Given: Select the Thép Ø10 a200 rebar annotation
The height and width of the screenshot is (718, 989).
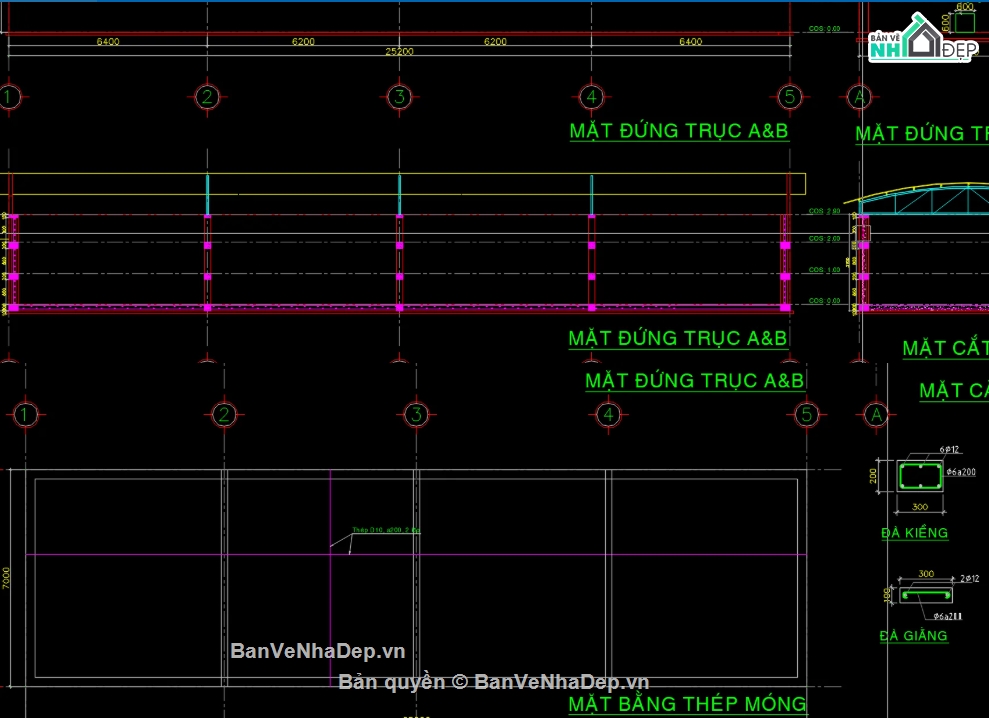Looking at the screenshot, I should click(385, 531).
